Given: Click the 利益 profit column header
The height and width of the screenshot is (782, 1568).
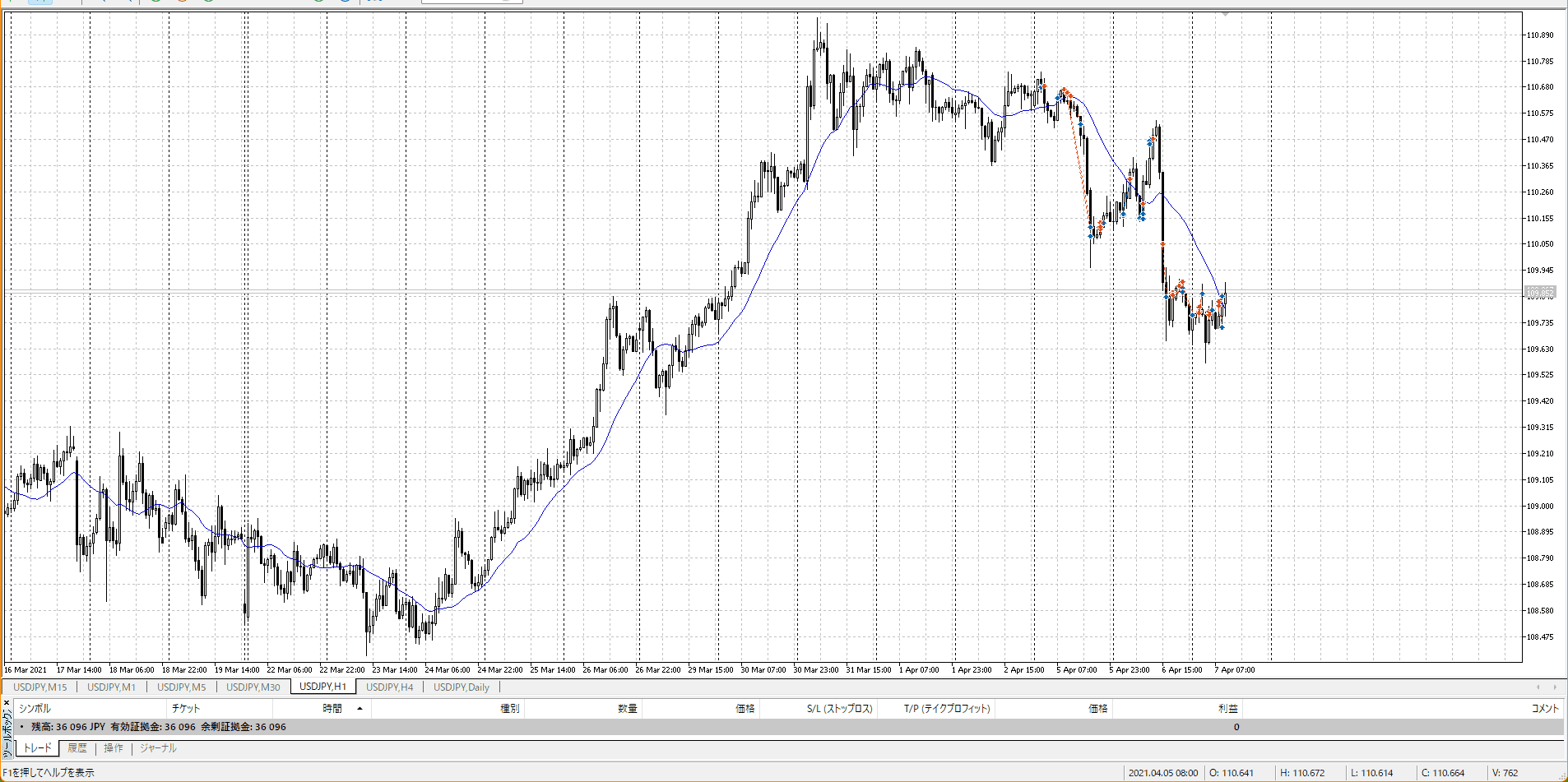Looking at the screenshot, I should click(1227, 708).
